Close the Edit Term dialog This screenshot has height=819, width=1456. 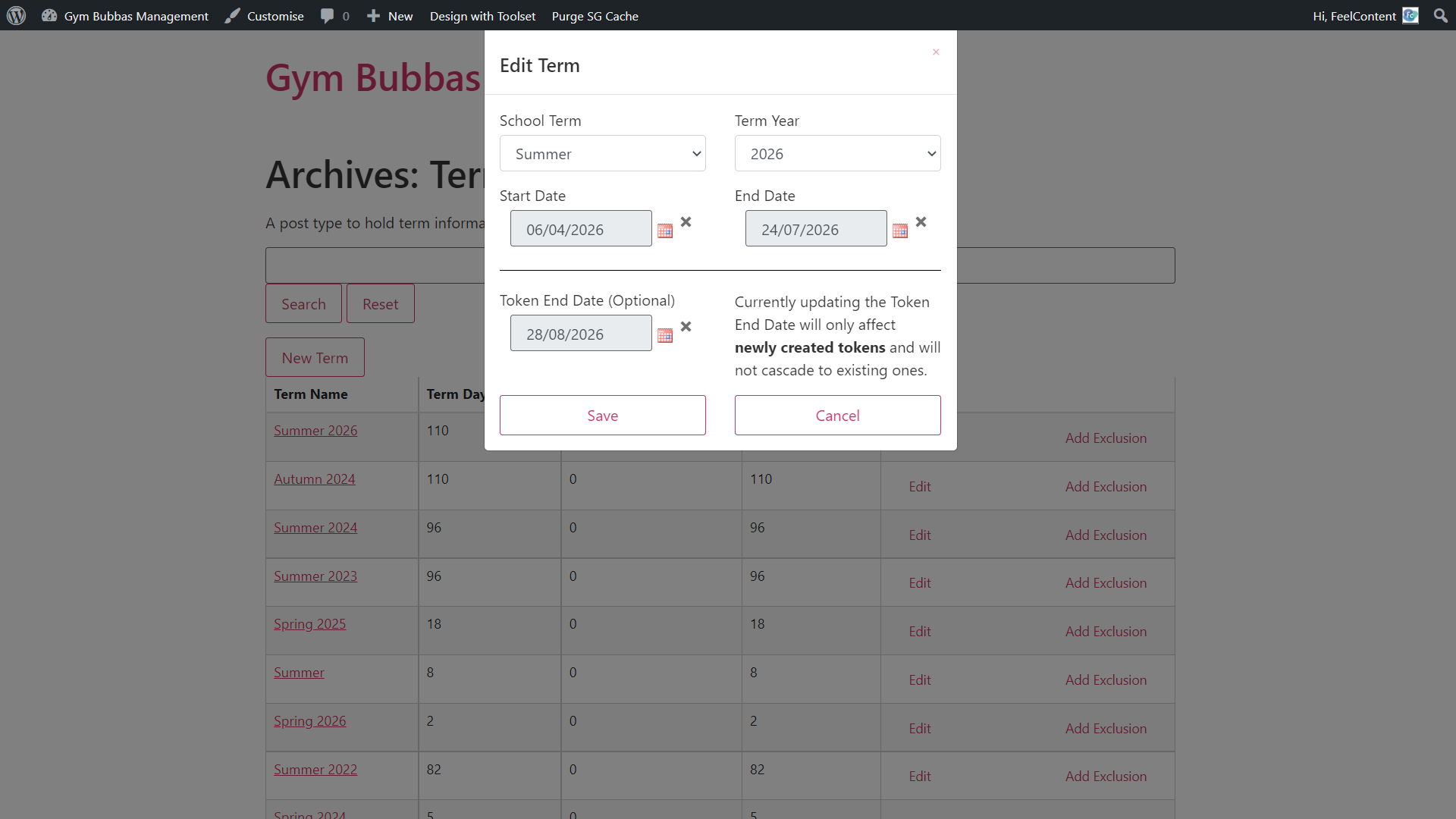pyautogui.click(x=936, y=52)
